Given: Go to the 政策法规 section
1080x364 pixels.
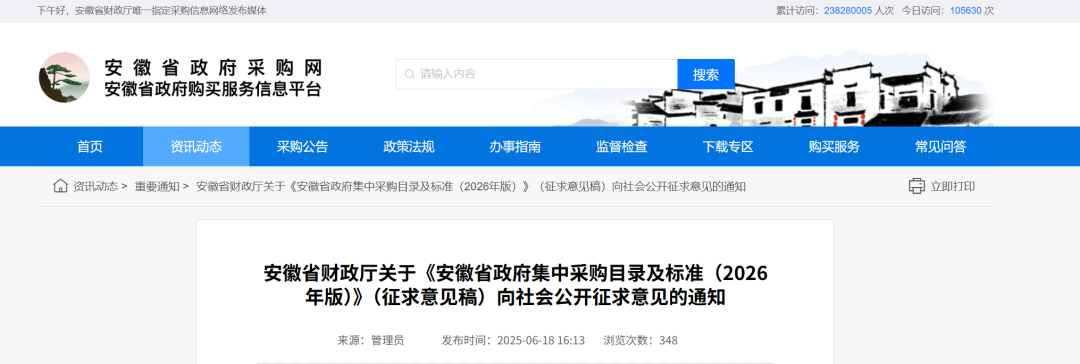Looking at the screenshot, I should point(408,146).
